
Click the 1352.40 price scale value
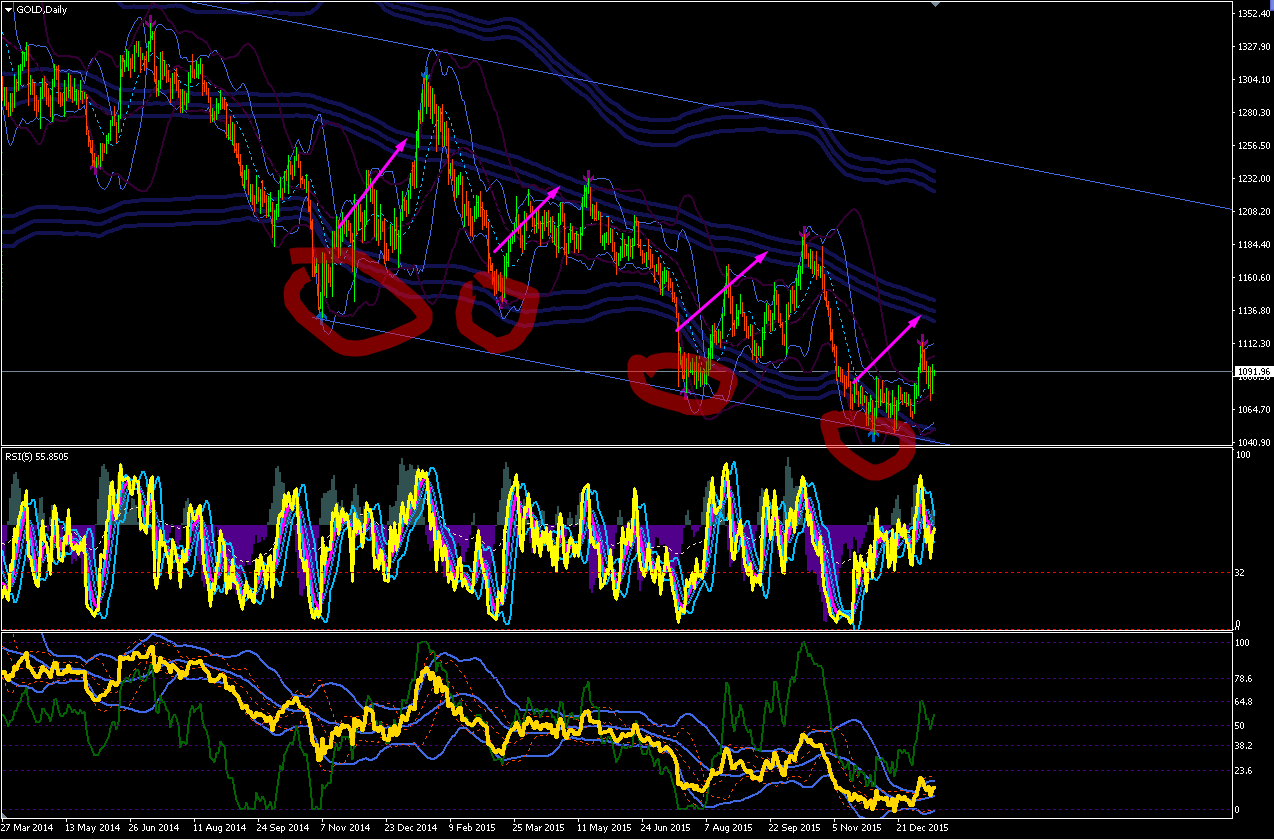pos(1253,14)
